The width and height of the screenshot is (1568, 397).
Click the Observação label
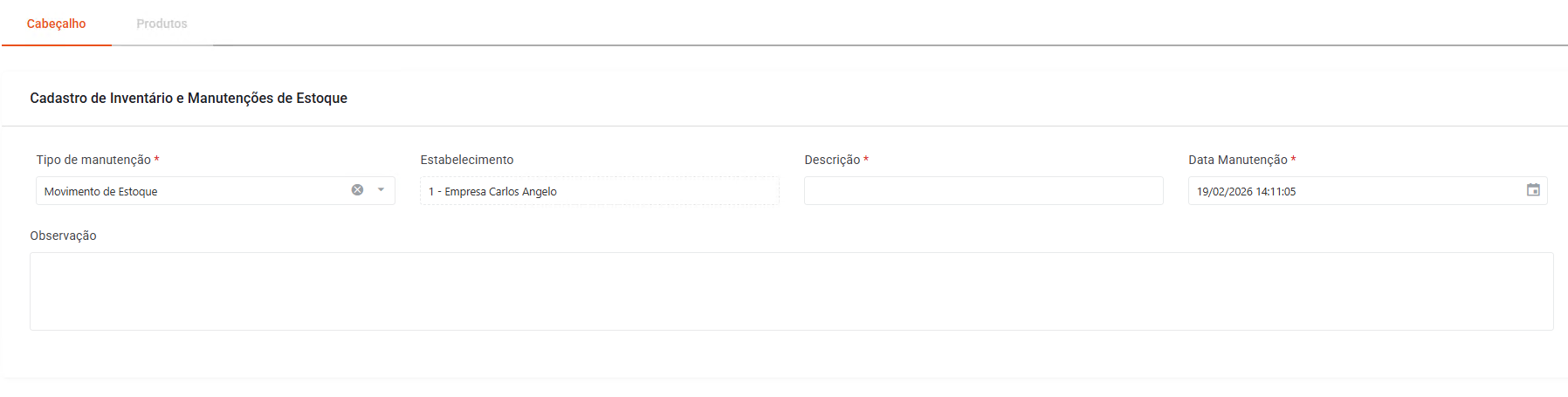click(x=63, y=236)
